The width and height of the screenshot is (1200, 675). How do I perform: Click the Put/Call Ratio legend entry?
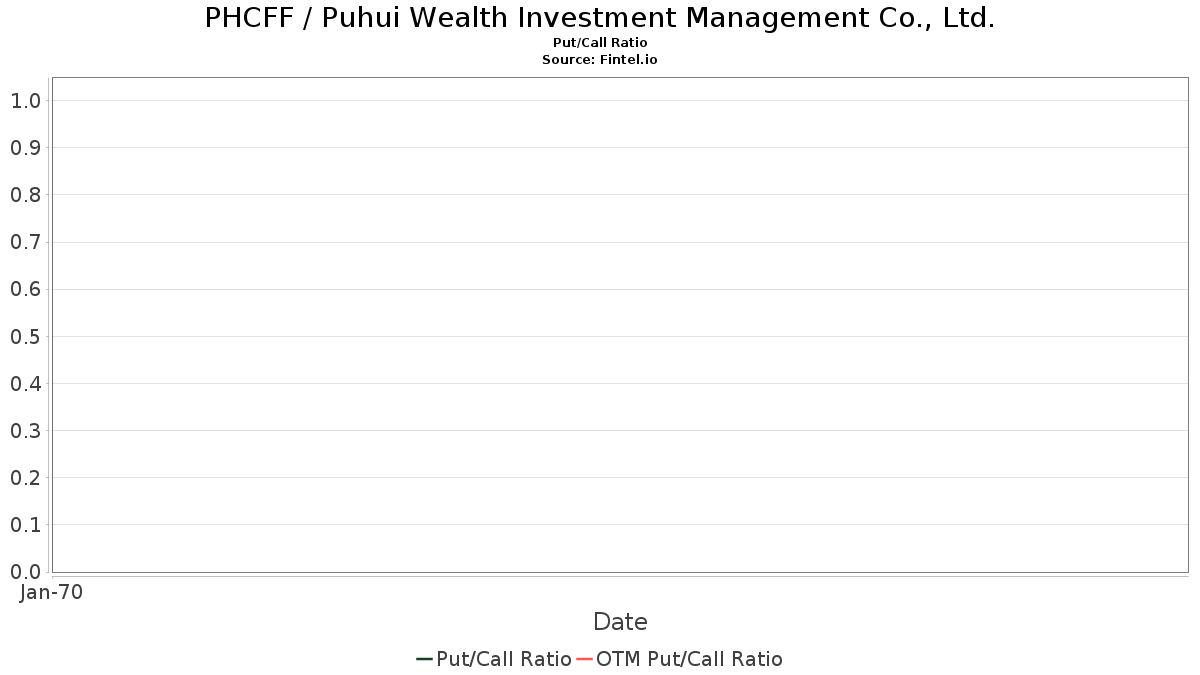(x=494, y=659)
